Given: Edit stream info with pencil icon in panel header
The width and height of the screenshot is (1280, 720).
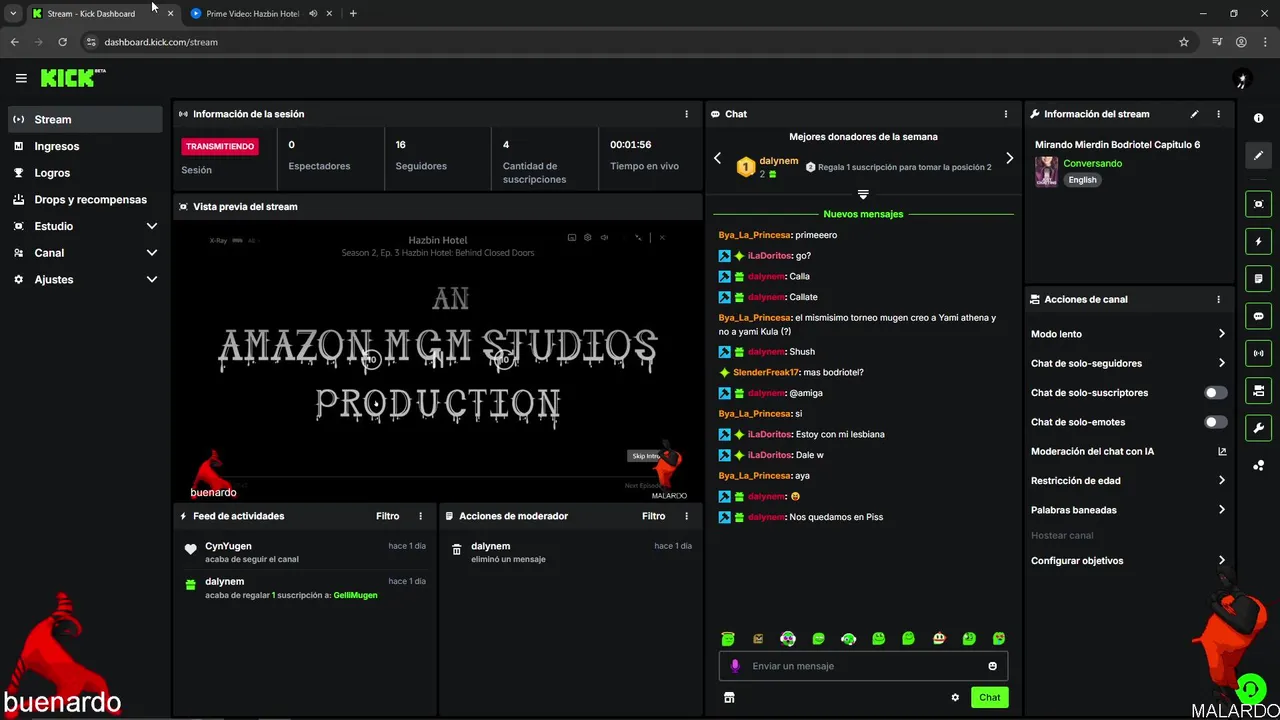Looking at the screenshot, I should 1194,114.
